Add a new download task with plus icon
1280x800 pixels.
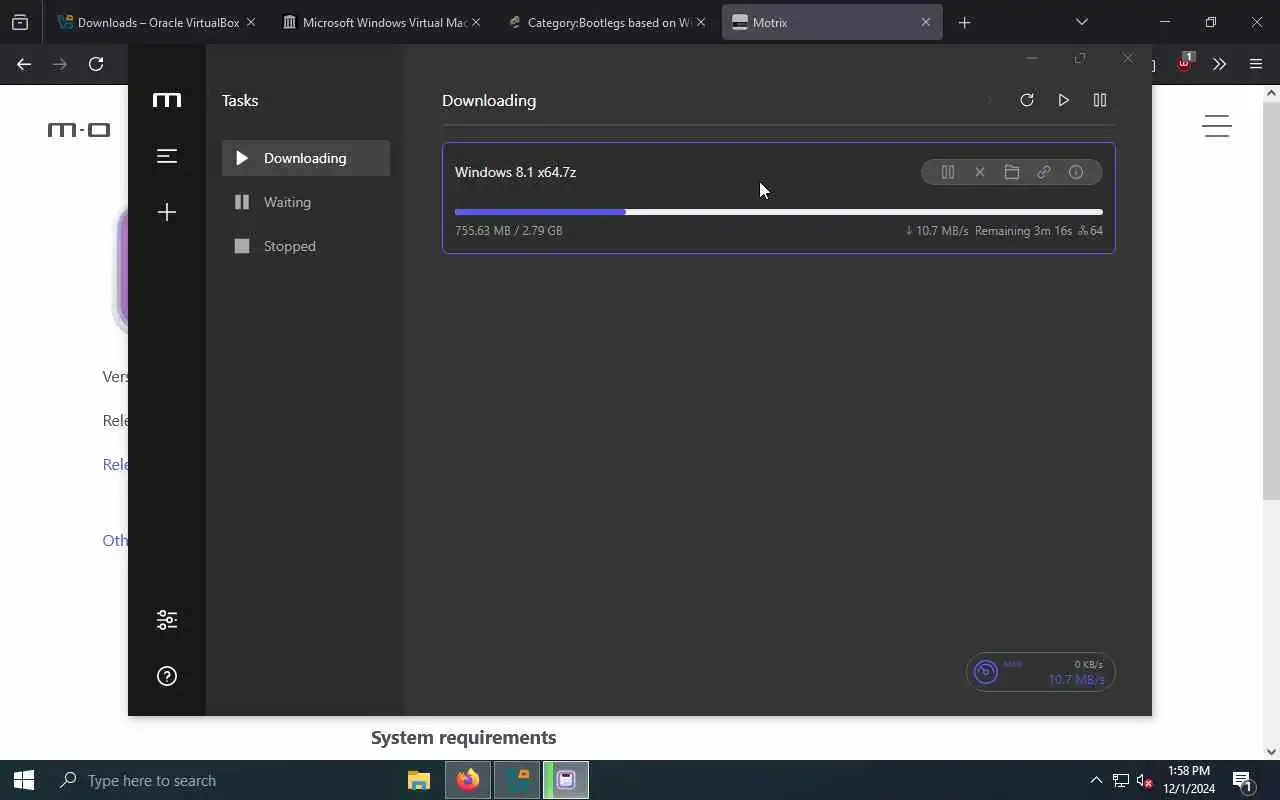[167, 212]
